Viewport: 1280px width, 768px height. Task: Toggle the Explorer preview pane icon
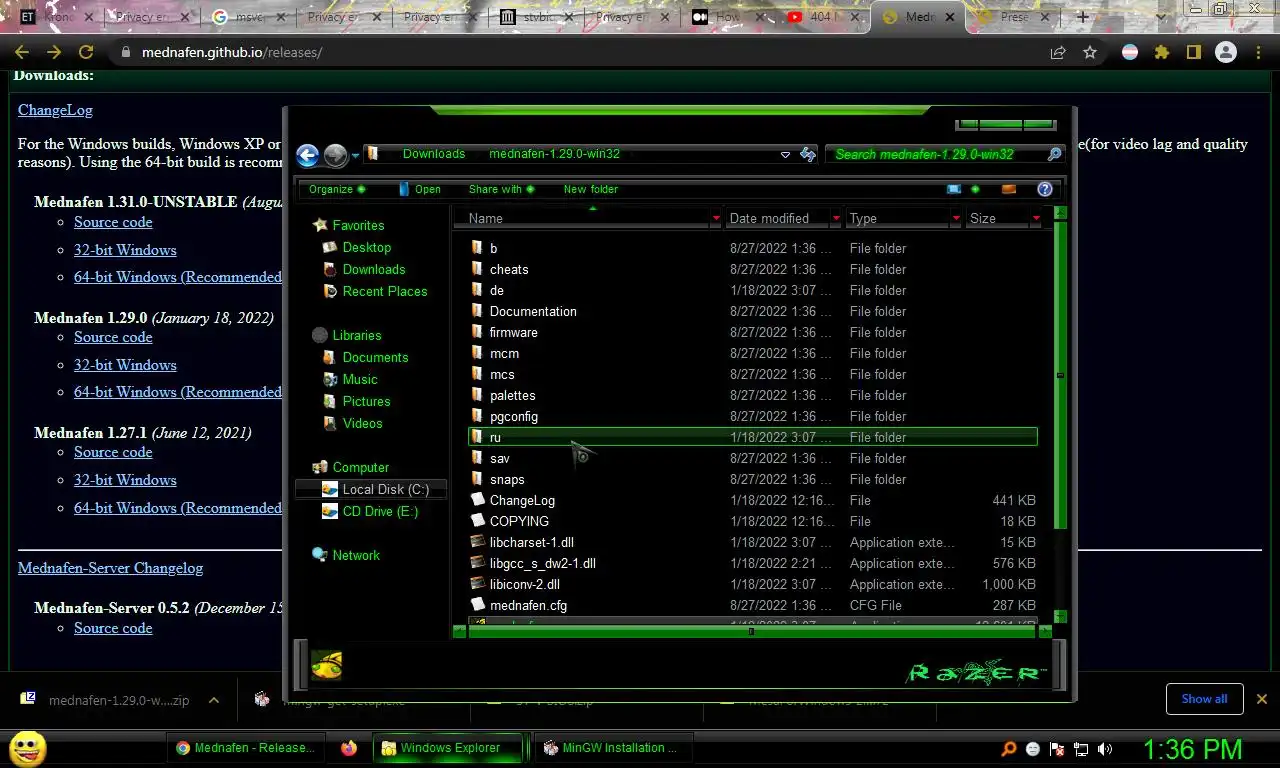pos(1009,189)
